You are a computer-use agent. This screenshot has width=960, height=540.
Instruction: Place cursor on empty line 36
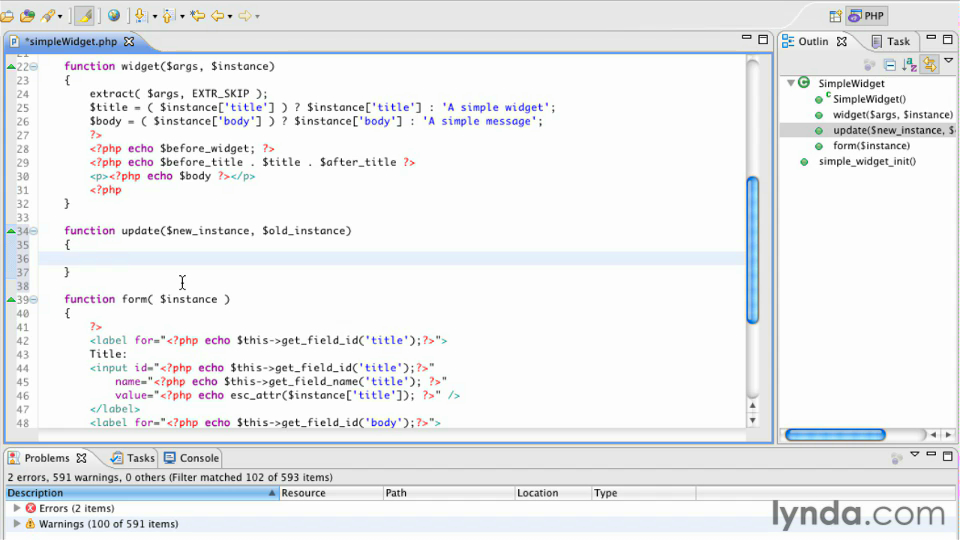tap(392, 258)
